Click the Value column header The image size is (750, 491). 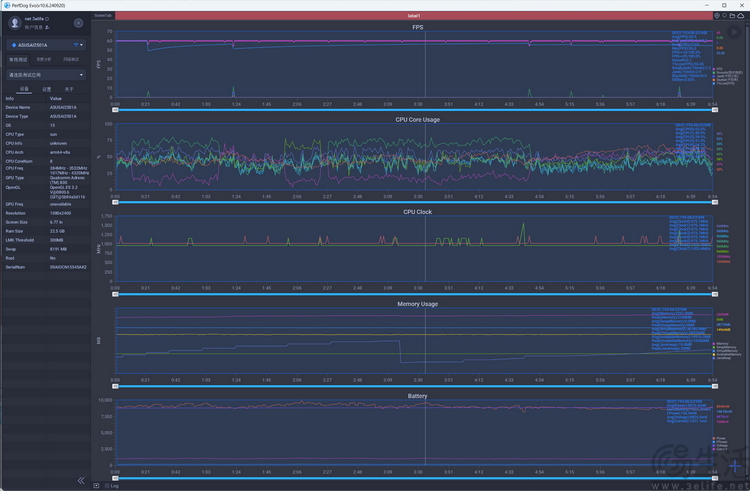click(55, 98)
